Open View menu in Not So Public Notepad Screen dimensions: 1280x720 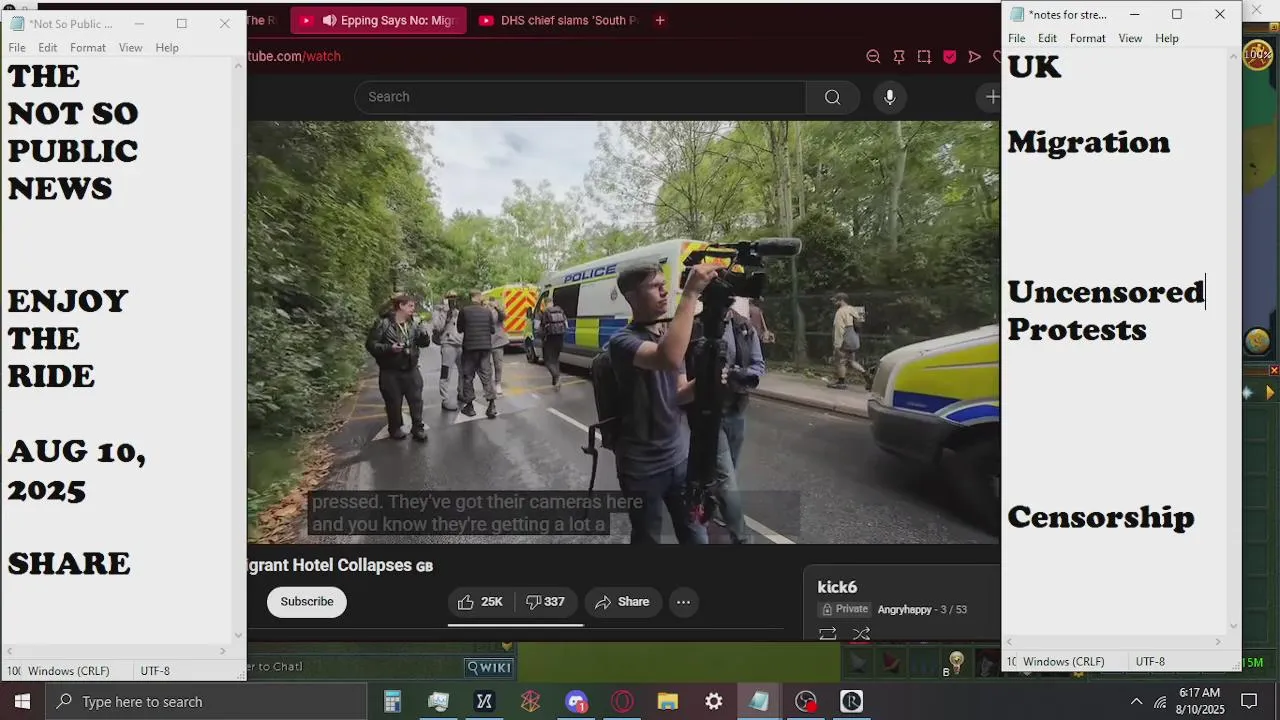131,48
